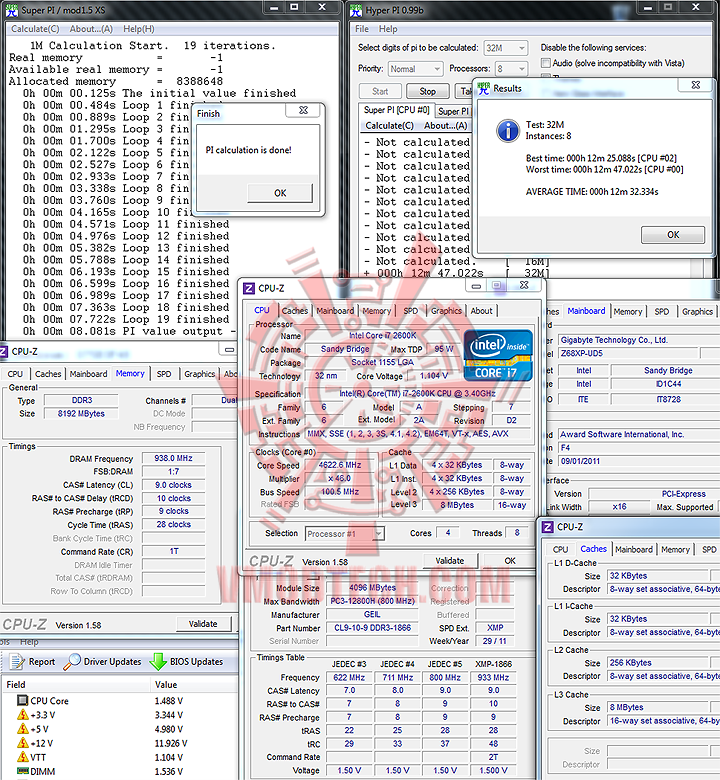Open About...(A) menu in Super PI
Viewport: 720px width, 780px height.
click(x=91, y=29)
